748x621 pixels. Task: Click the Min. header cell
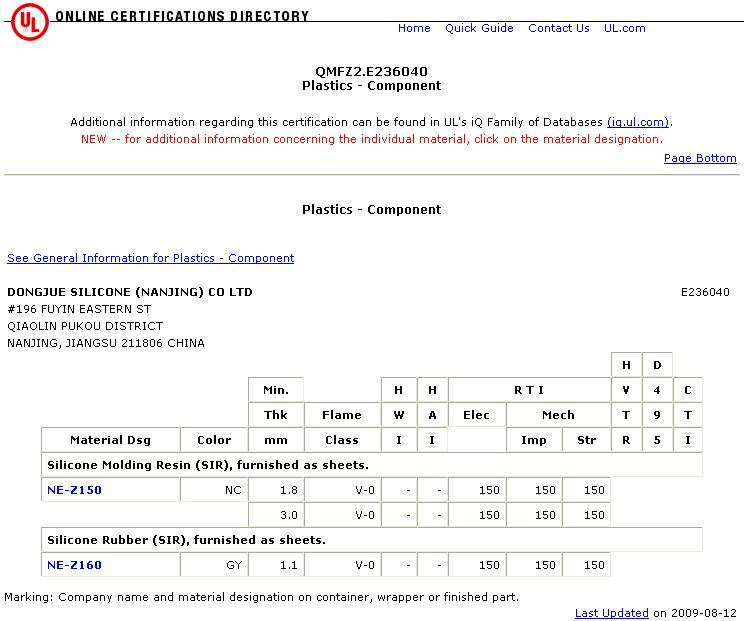[276, 390]
